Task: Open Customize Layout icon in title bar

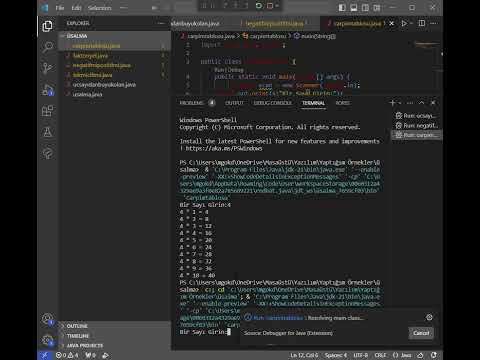Action: [377, 7]
